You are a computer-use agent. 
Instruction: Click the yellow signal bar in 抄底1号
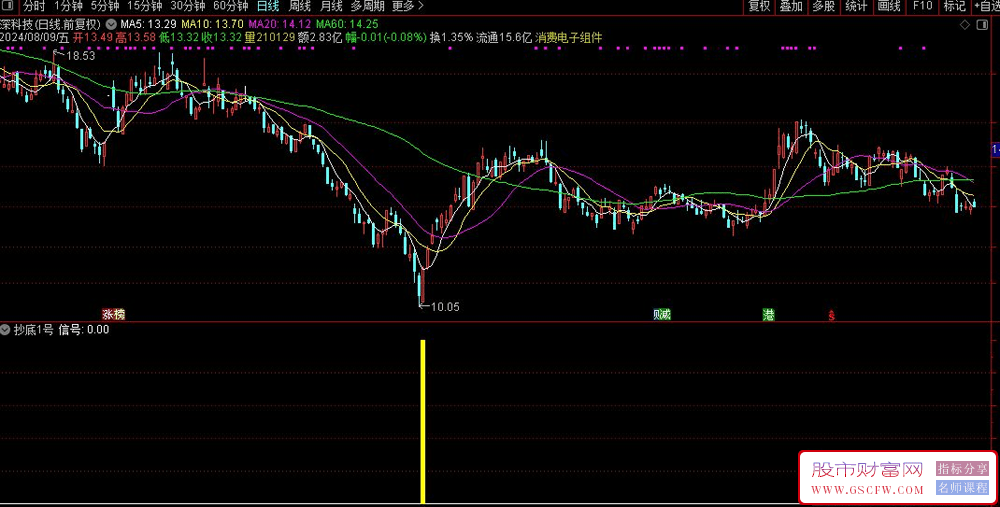point(423,422)
